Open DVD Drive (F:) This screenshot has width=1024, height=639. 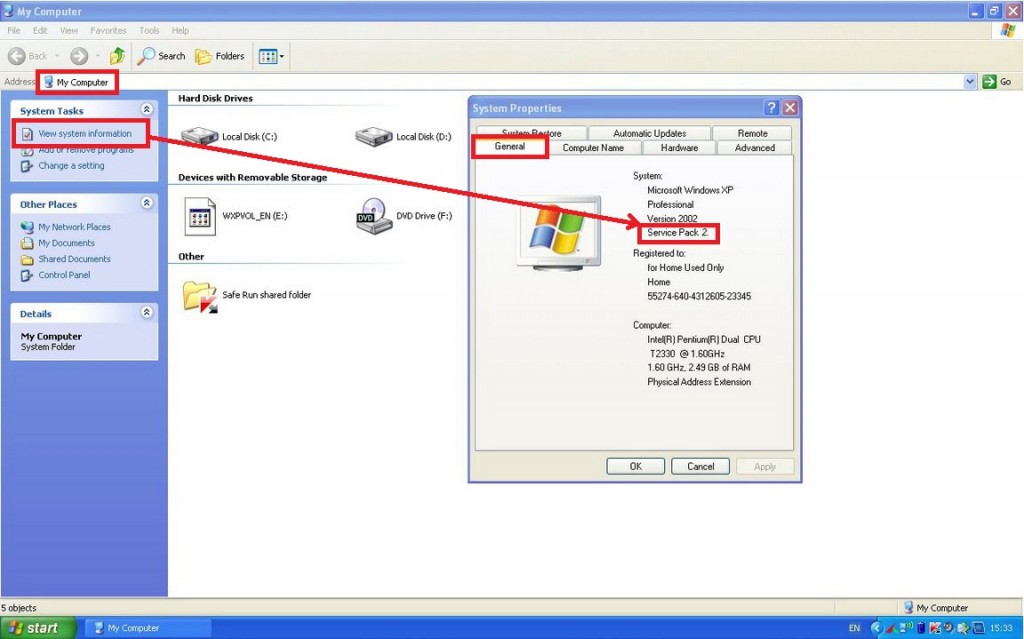click(x=398, y=216)
